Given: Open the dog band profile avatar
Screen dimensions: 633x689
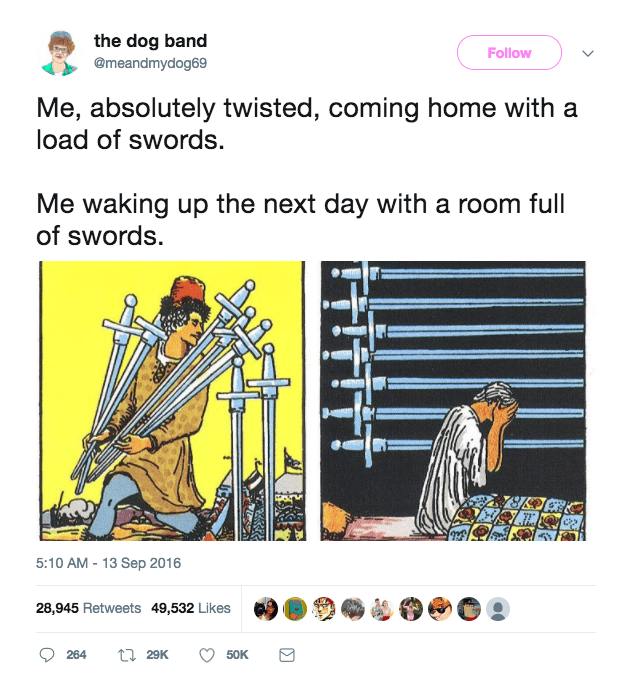Looking at the screenshot, I should pos(60,53).
